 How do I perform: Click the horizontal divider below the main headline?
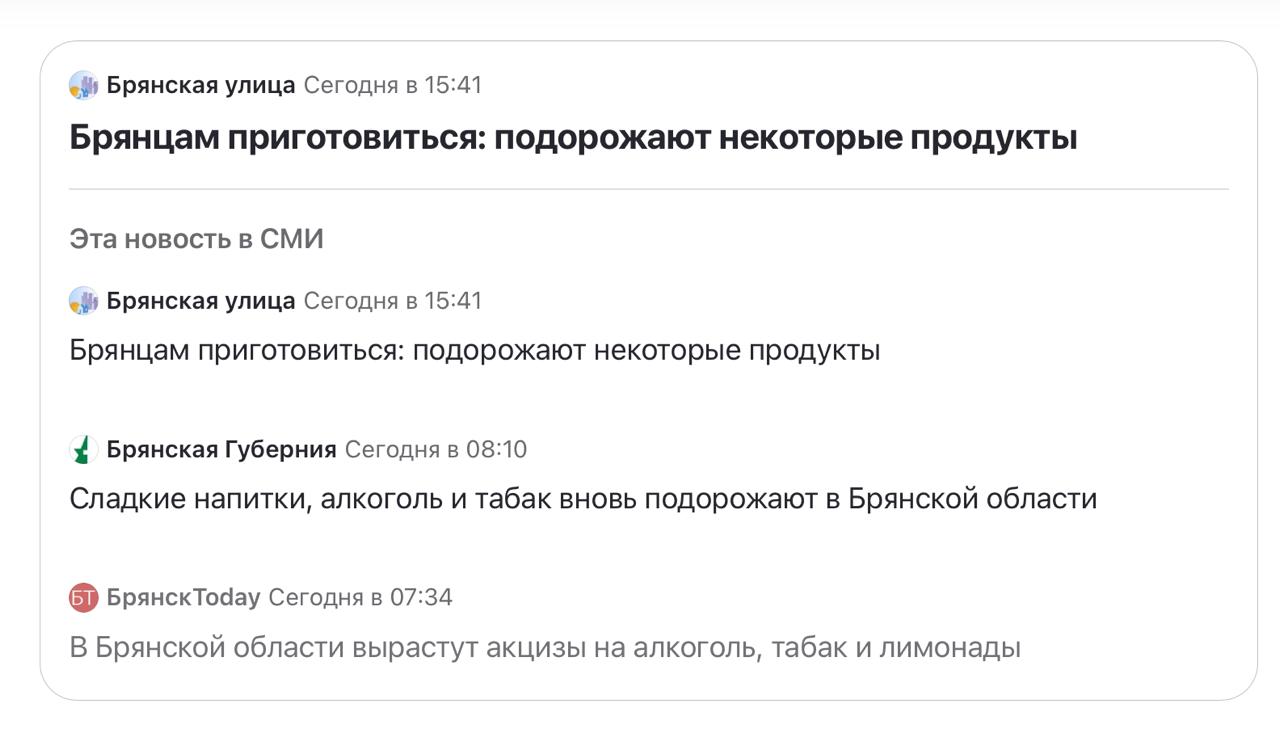(x=648, y=189)
